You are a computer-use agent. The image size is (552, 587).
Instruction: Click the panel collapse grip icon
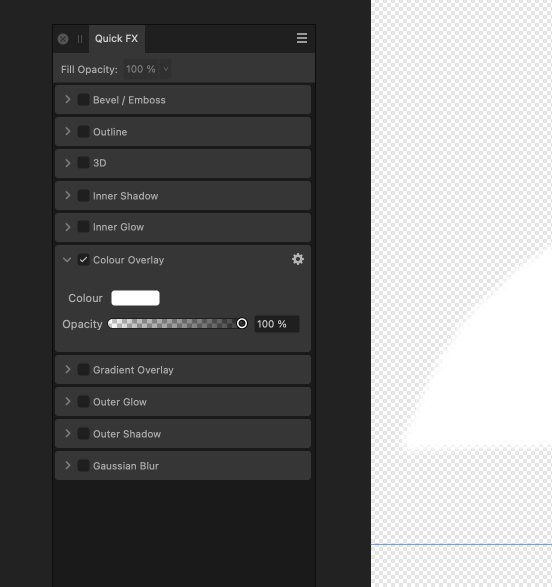[x=80, y=39]
